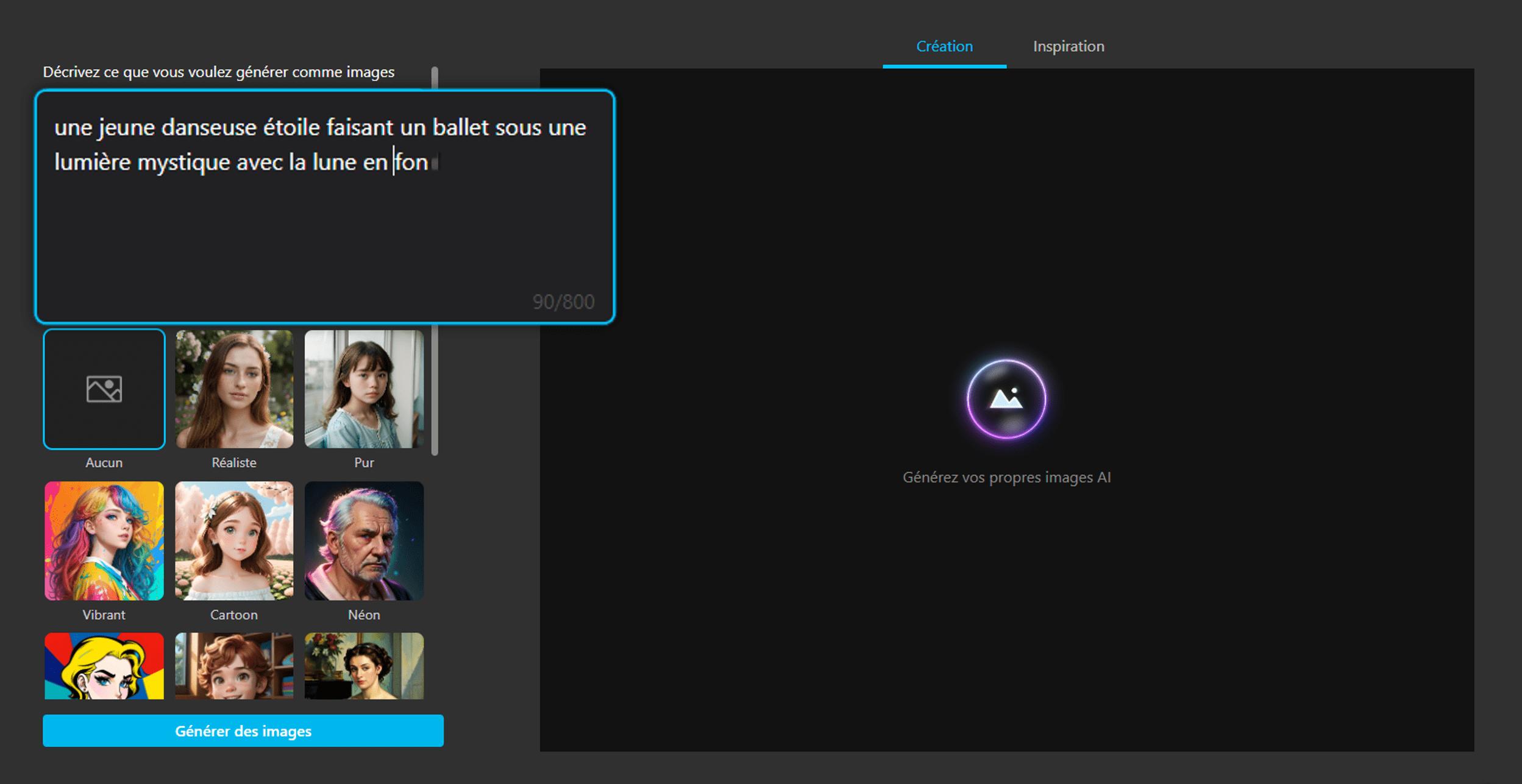Select the classical oil painting style thumbnail
This screenshot has width=1522, height=784.
(364, 665)
